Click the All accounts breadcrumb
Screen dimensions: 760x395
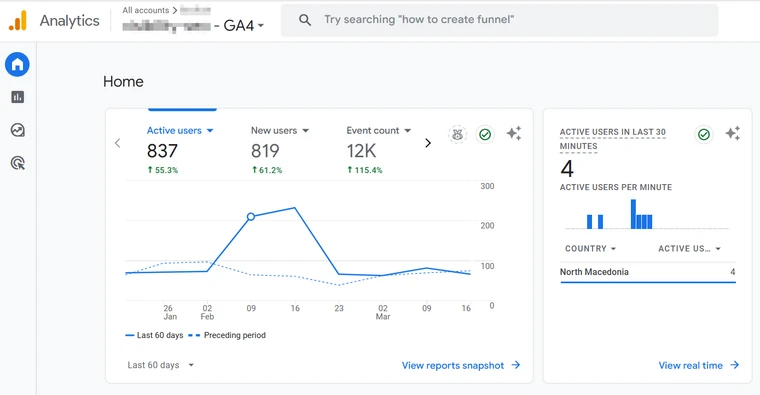coord(145,10)
